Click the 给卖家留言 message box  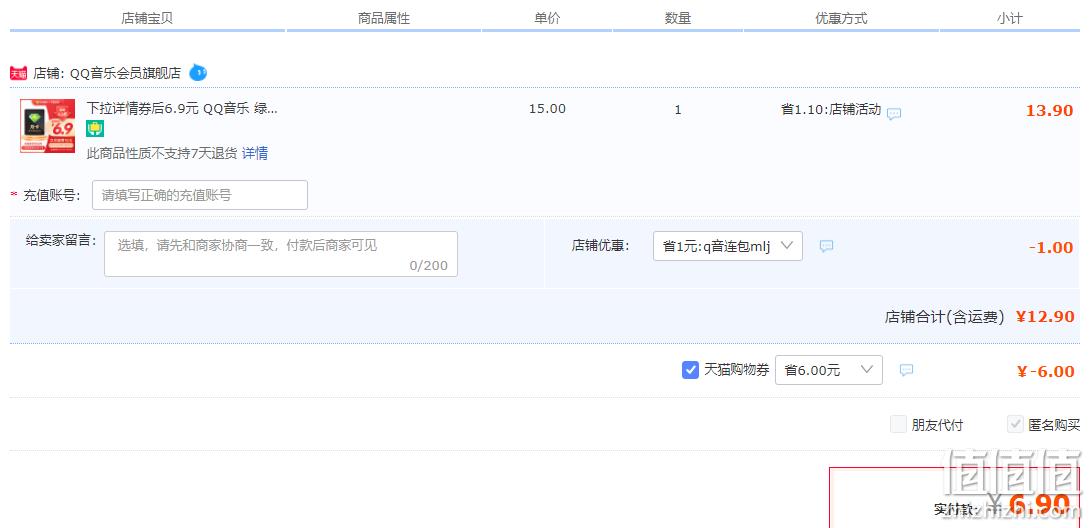pyautogui.click(x=281, y=254)
